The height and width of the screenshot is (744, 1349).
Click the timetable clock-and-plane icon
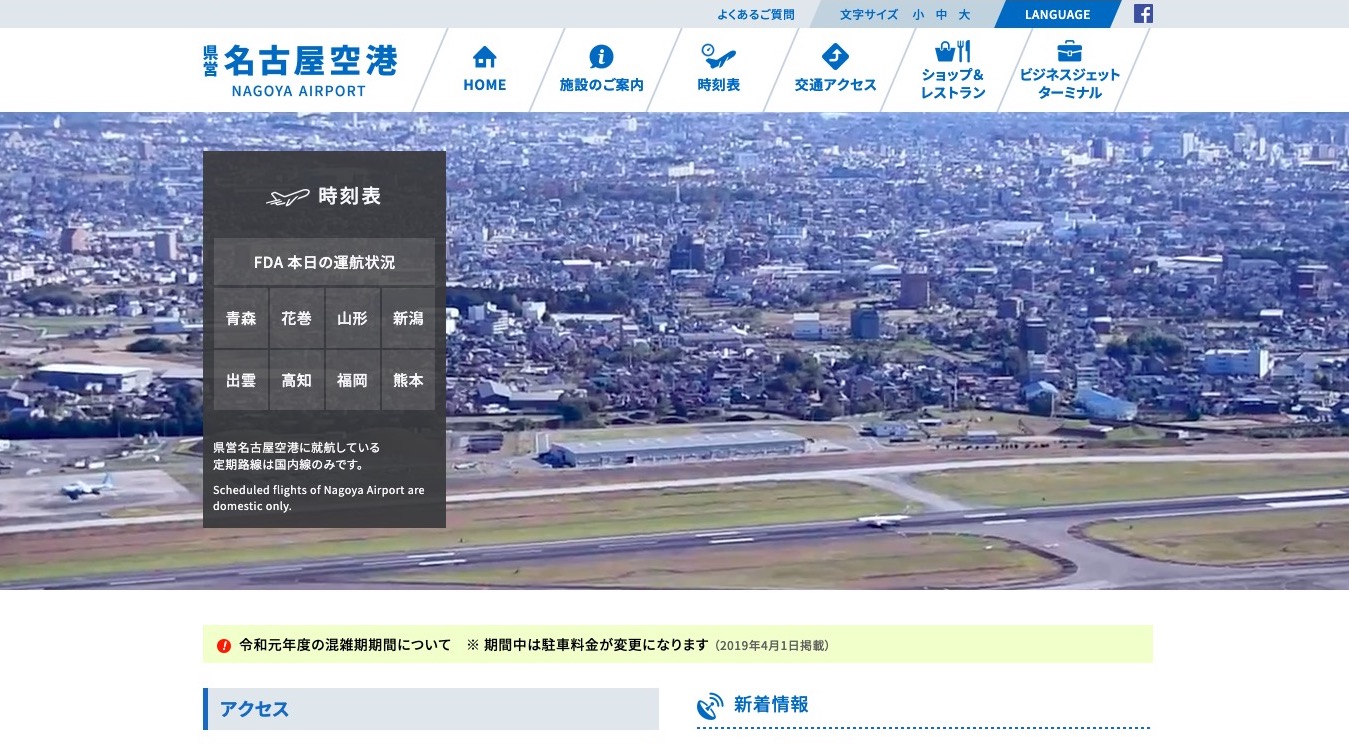[718, 55]
